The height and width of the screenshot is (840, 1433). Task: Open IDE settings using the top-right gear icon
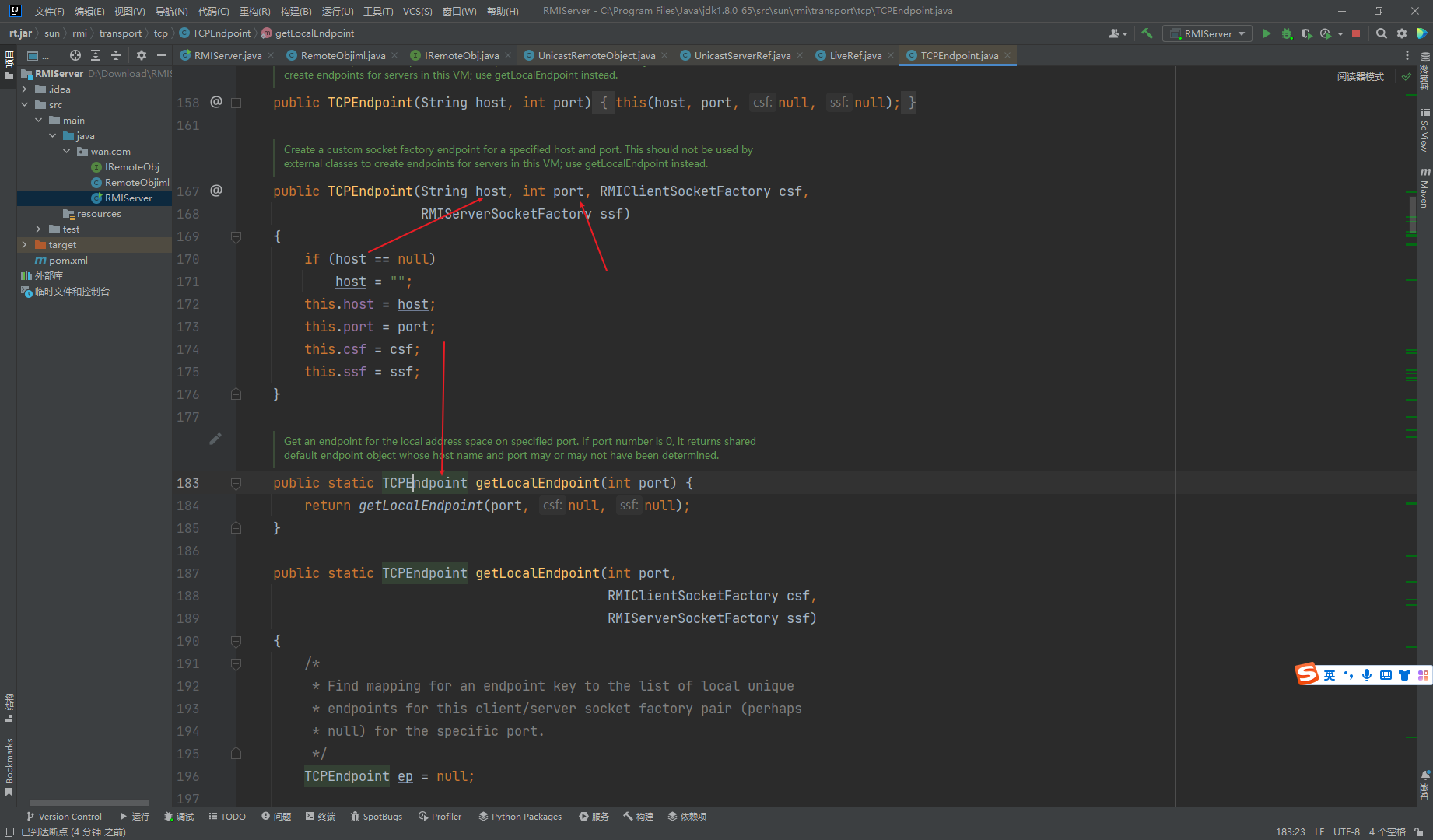pyautogui.click(x=1401, y=33)
